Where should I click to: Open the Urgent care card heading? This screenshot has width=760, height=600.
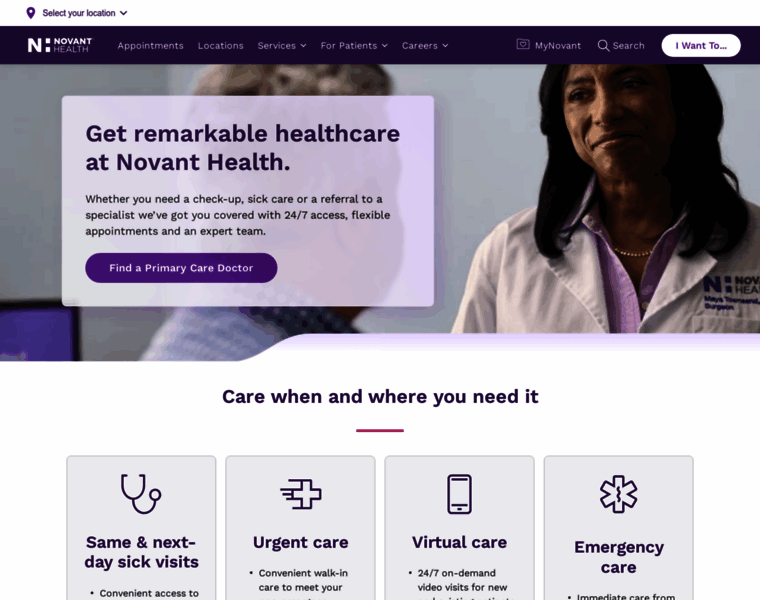point(301,542)
